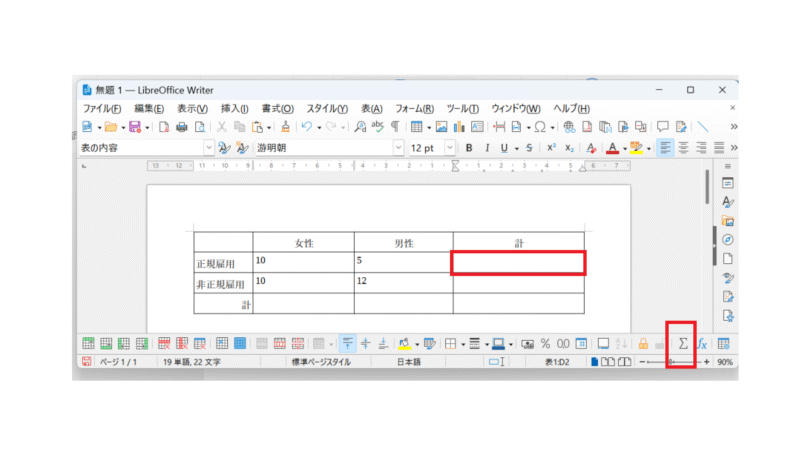Toggle Align Left paragraph alignment
Viewport: 800px width, 450px height.
pyautogui.click(x=665, y=148)
